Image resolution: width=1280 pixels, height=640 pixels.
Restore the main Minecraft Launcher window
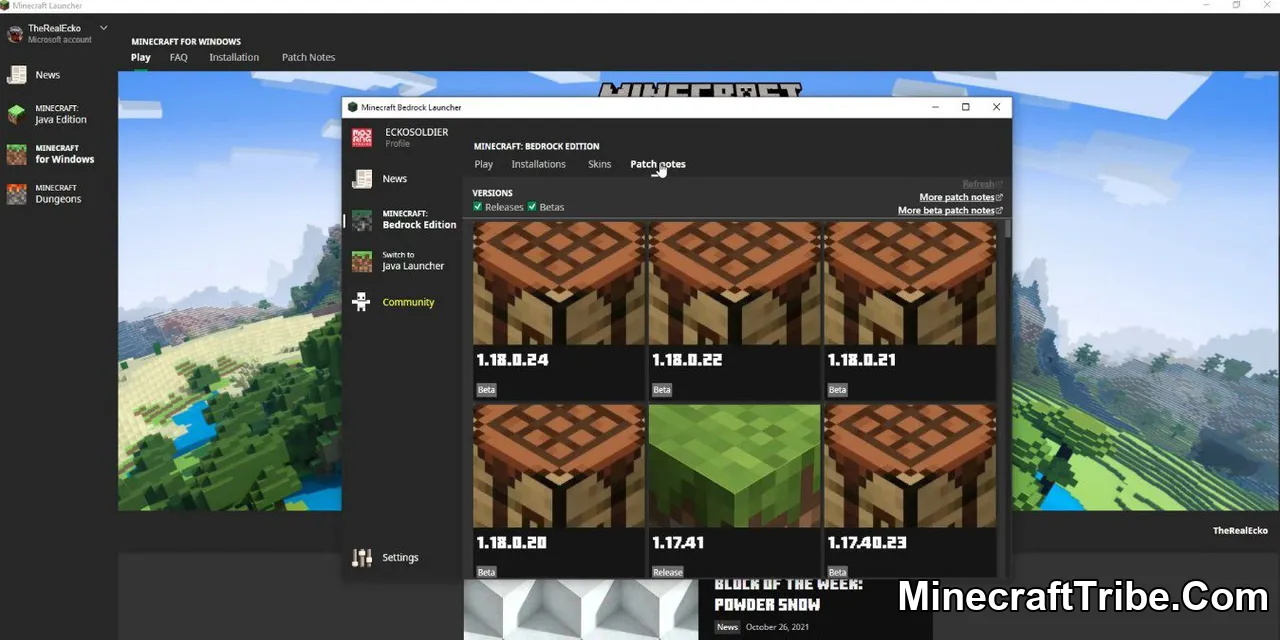tap(1236, 5)
